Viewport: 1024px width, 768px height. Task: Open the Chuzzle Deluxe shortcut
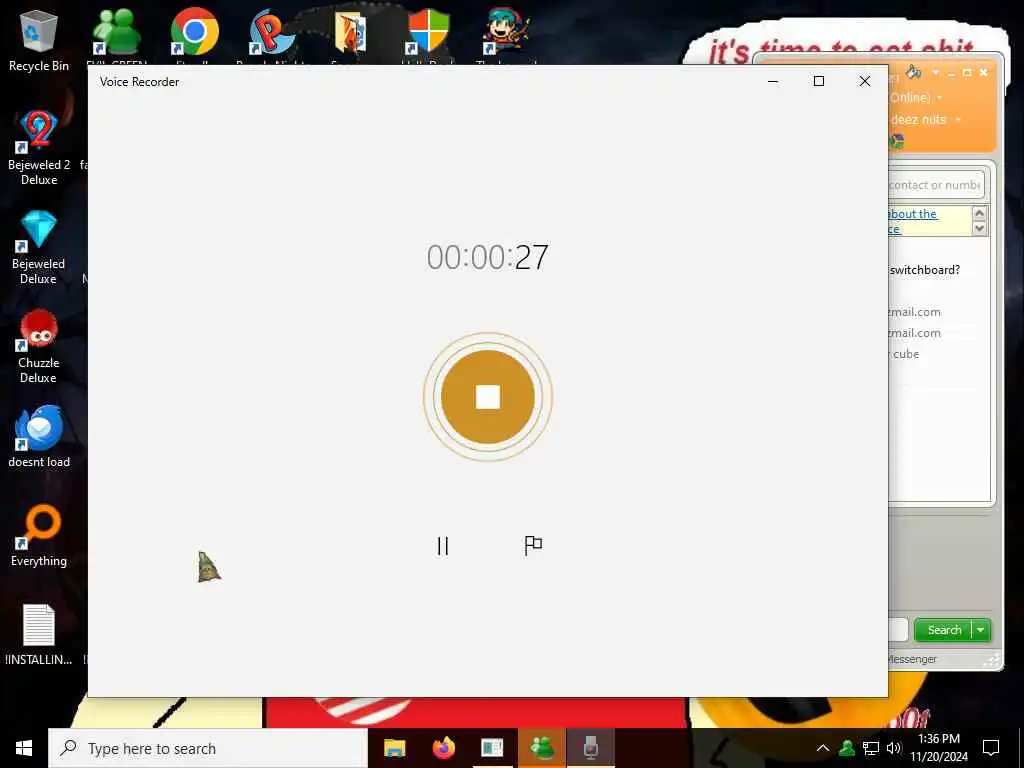(39, 346)
